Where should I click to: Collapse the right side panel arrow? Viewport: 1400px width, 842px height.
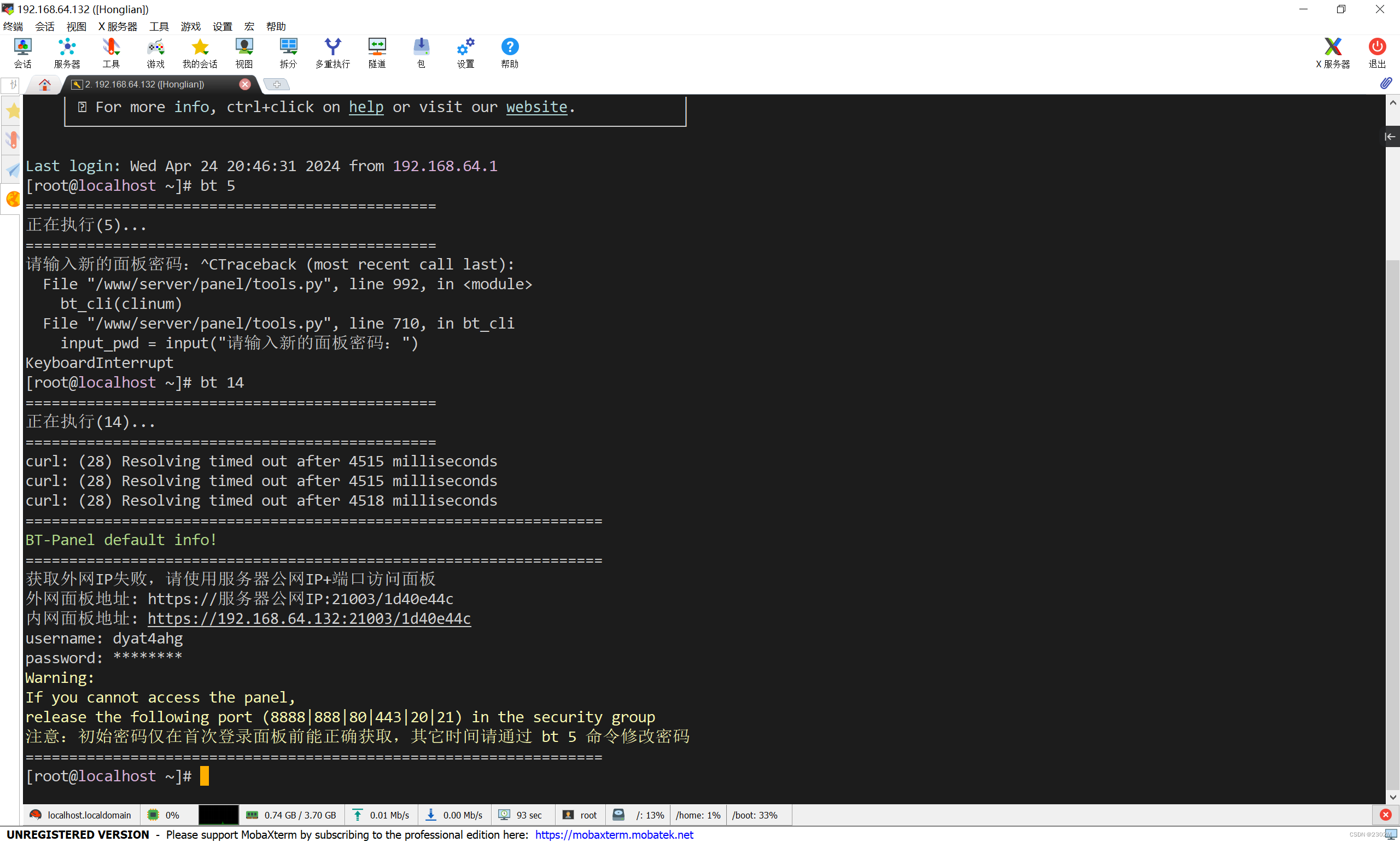pyautogui.click(x=1390, y=137)
